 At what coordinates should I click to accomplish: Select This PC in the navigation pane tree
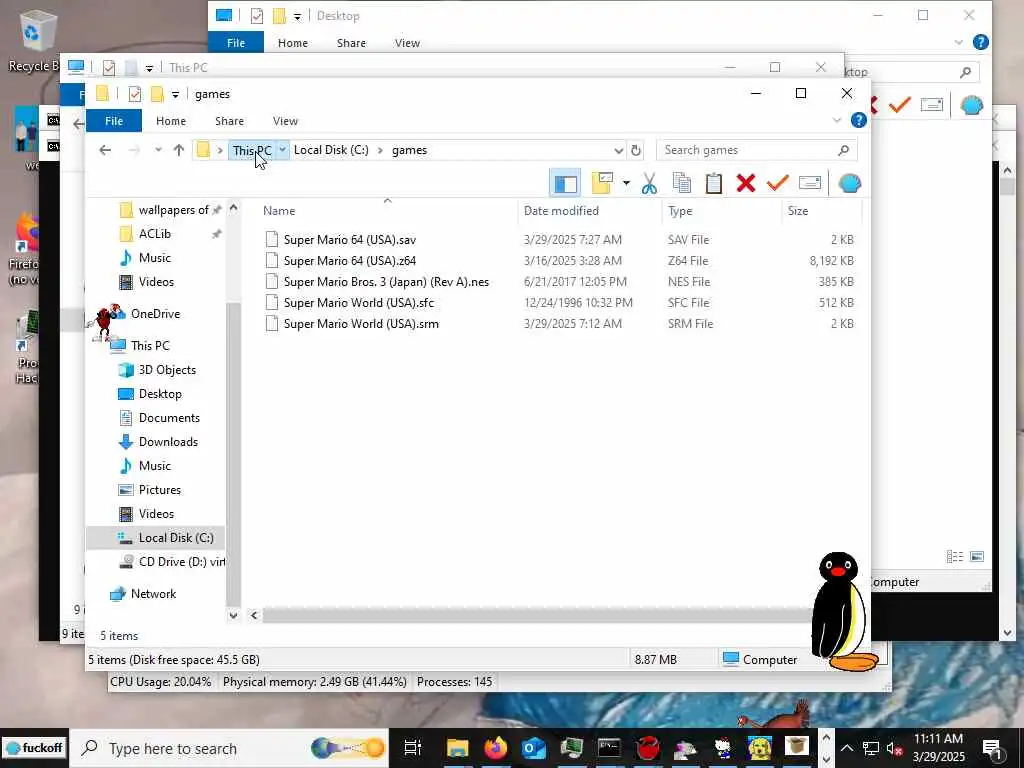click(150, 345)
